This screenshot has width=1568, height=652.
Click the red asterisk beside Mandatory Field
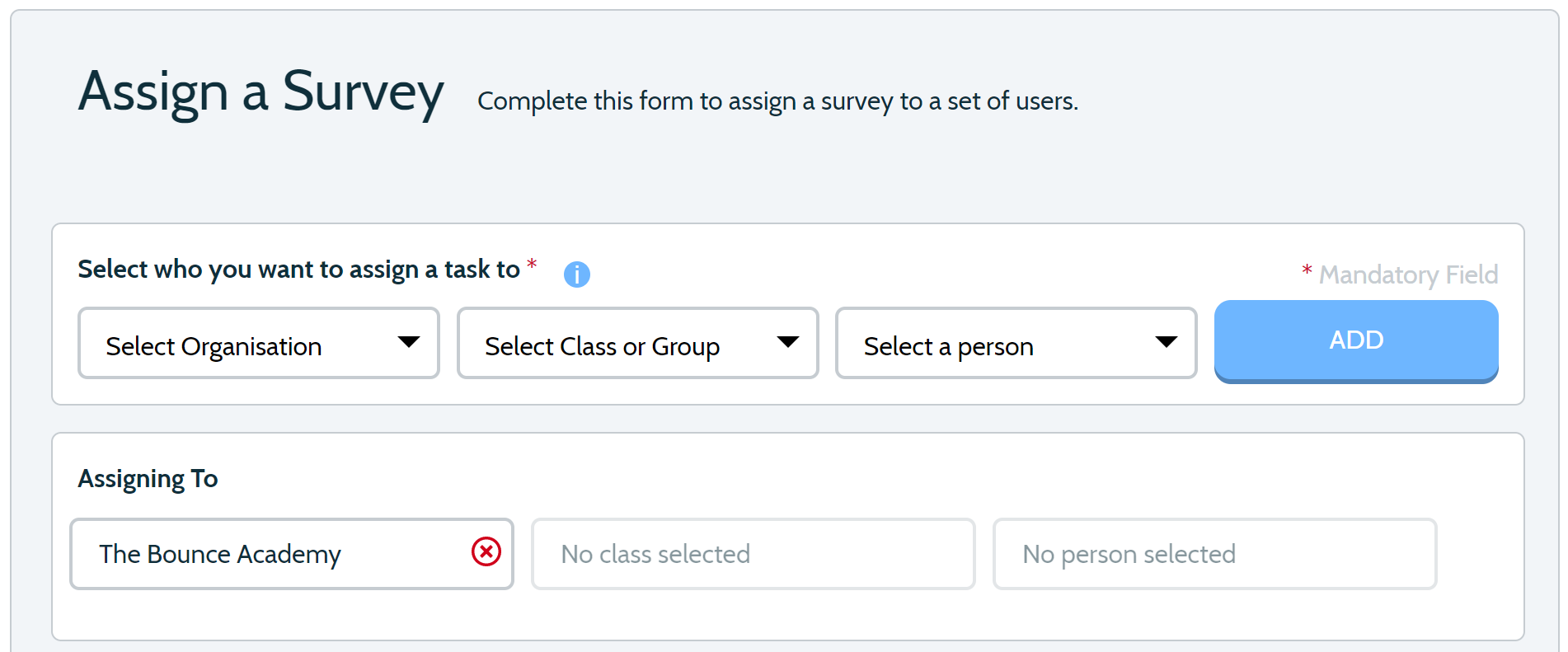(1307, 270)
